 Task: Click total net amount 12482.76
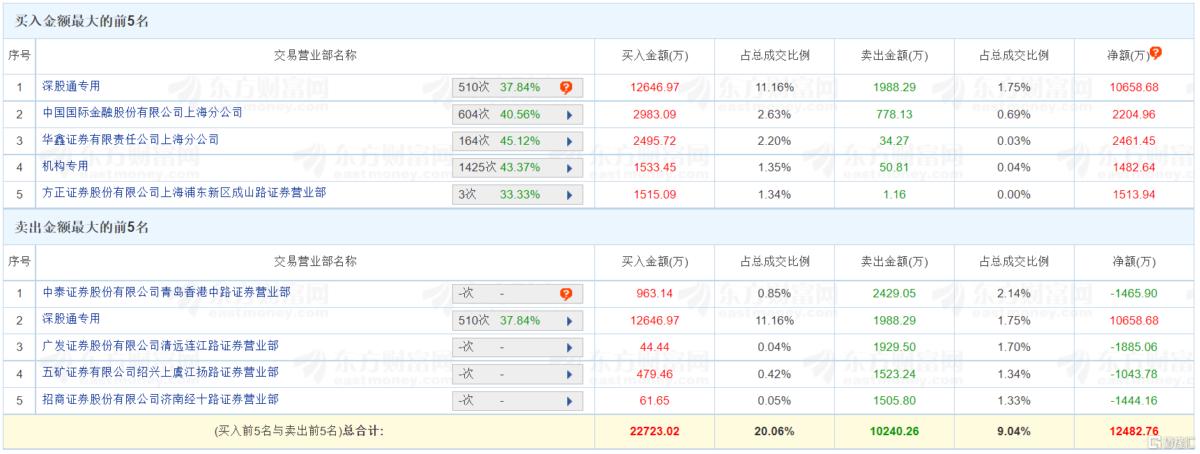click(x=1133, y=431)
